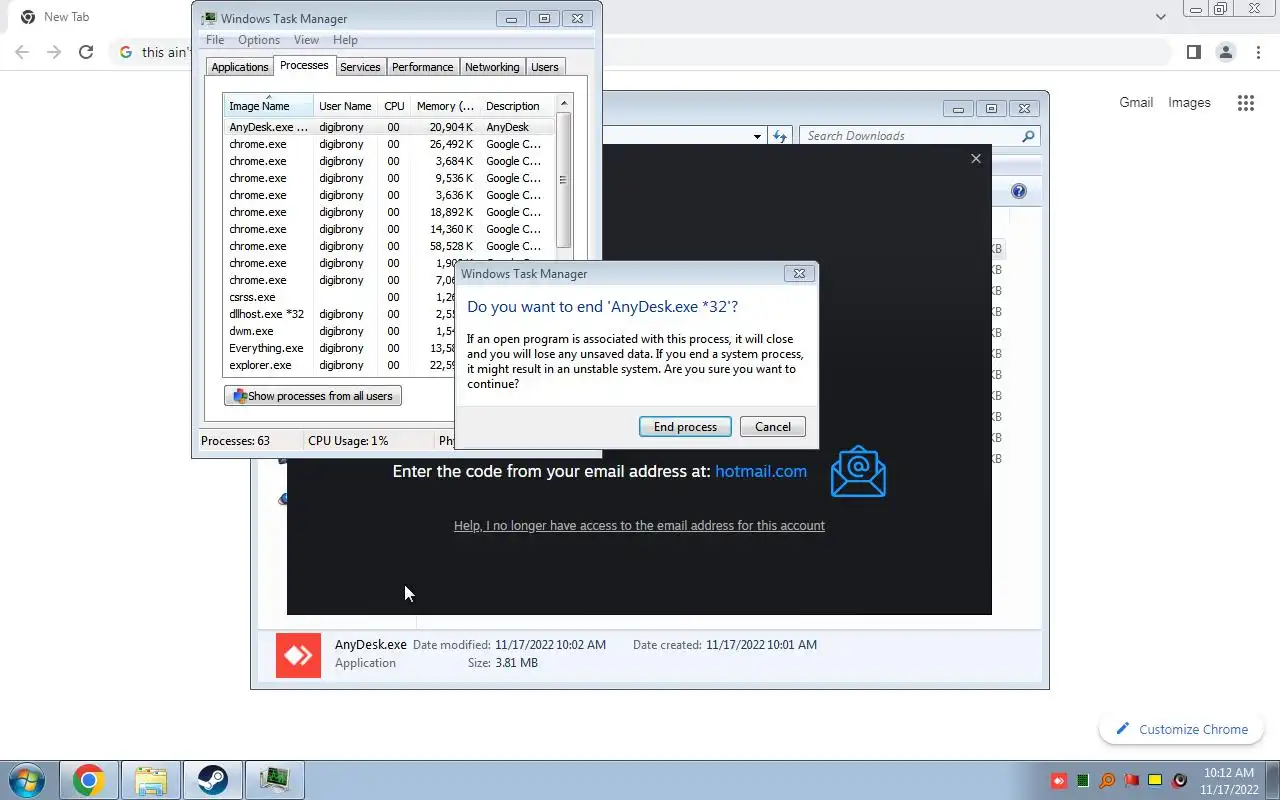Cancel the end process dialog
The width and height of the screenshot is (1280, 800).
[773, 427]
